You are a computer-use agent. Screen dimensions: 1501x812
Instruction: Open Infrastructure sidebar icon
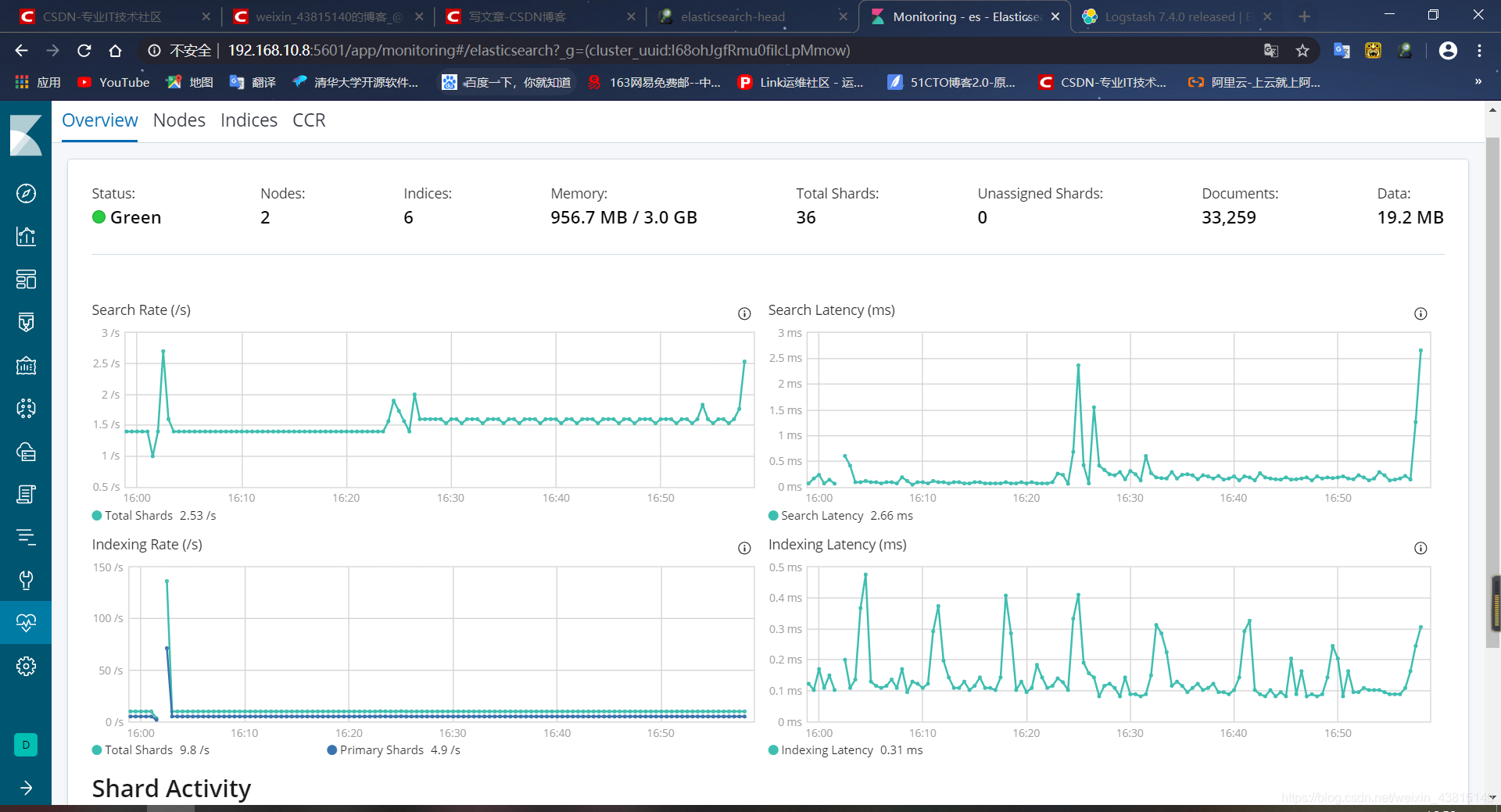[26, 451]
